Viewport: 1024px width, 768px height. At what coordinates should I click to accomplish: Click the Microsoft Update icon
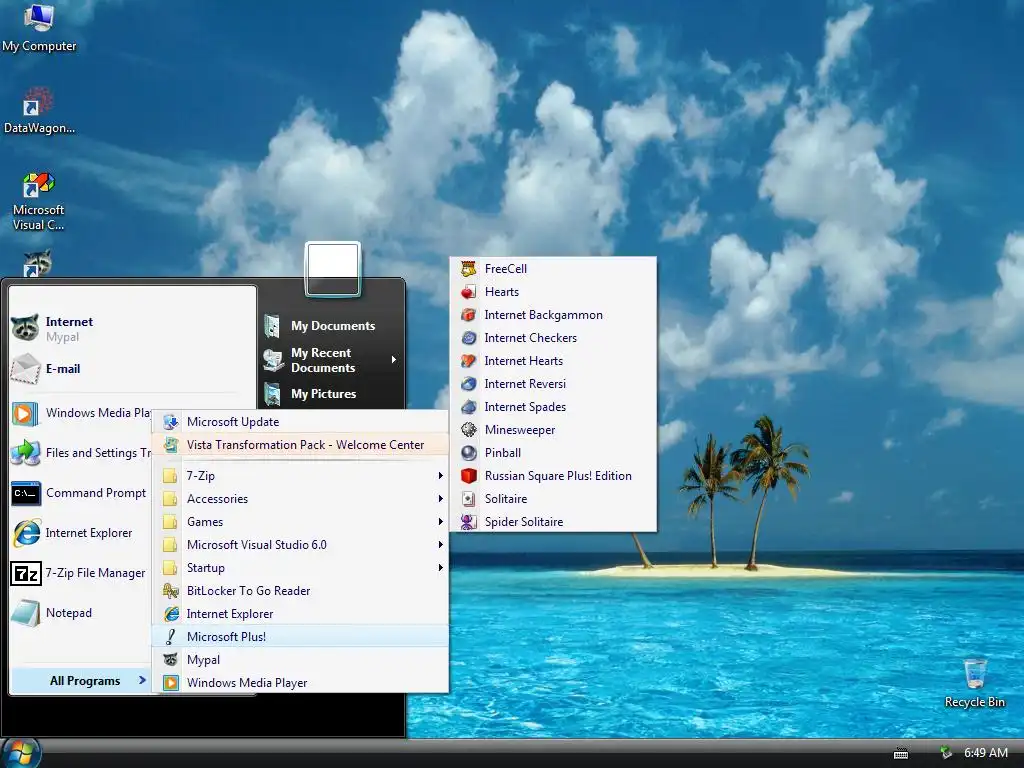pyautogui.click(x=170, y=422)
